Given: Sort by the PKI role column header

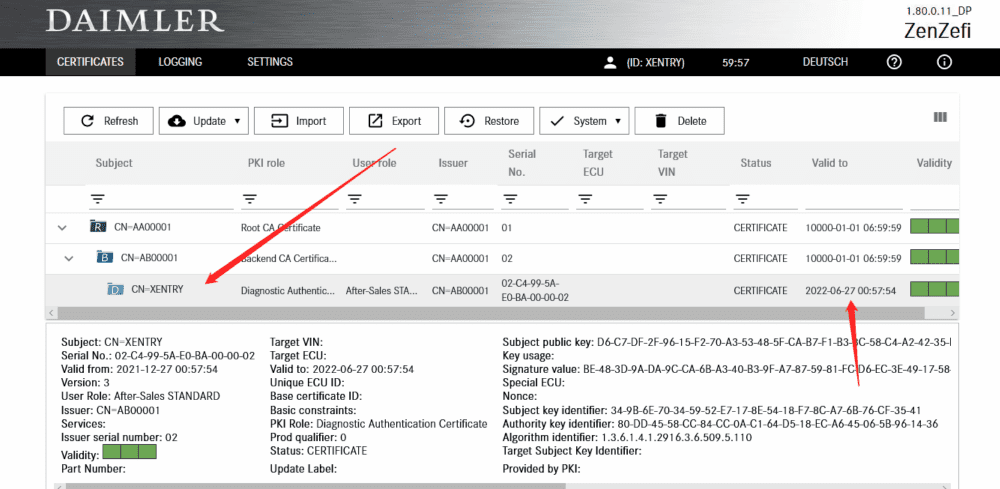Looking at the screenshot, I should [x=266, y=163].
